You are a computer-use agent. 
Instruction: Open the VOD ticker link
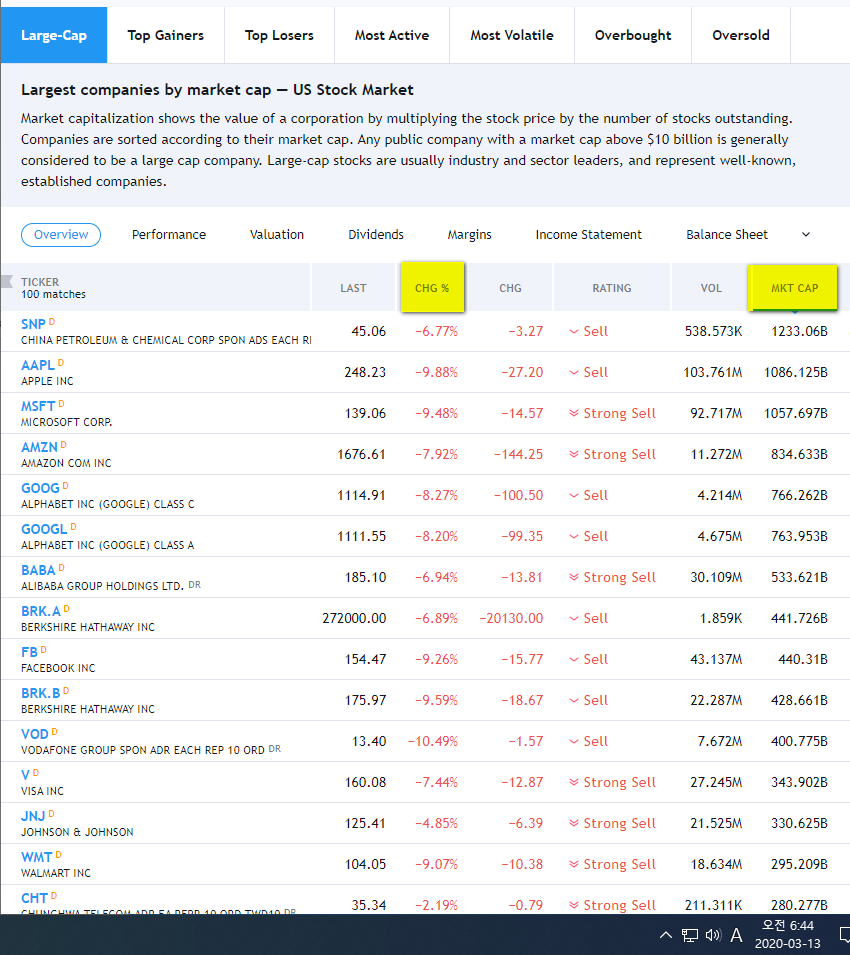(x=34, y=734)
